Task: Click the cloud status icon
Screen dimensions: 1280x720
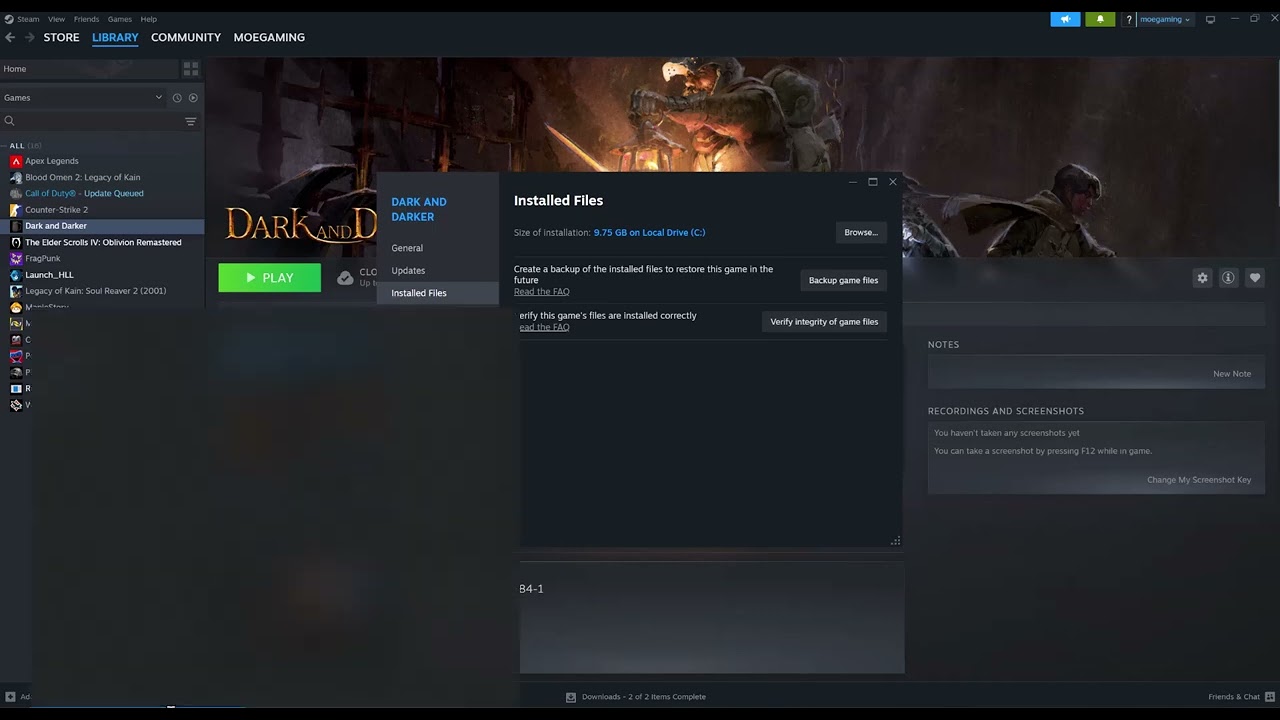Action: click(x=345, y=278)
